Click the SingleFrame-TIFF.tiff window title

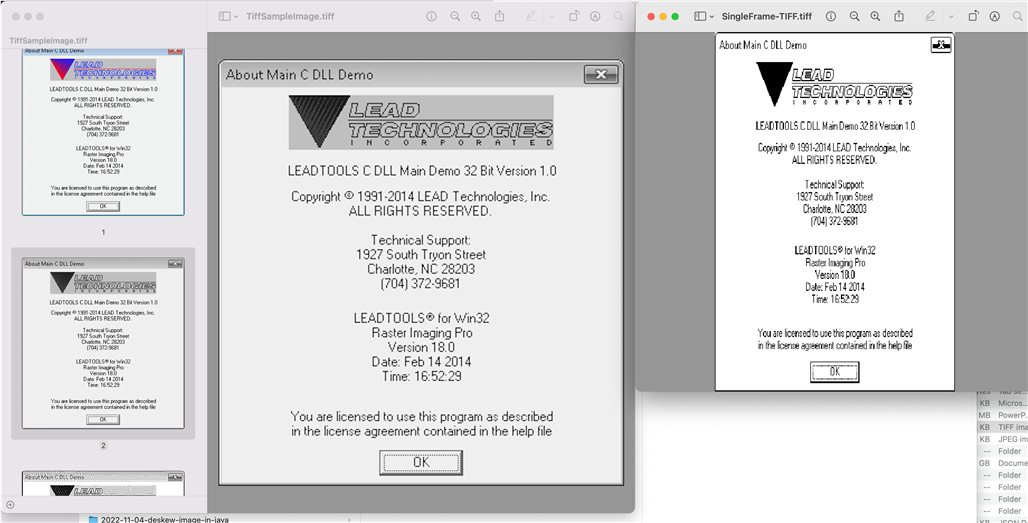766,16
